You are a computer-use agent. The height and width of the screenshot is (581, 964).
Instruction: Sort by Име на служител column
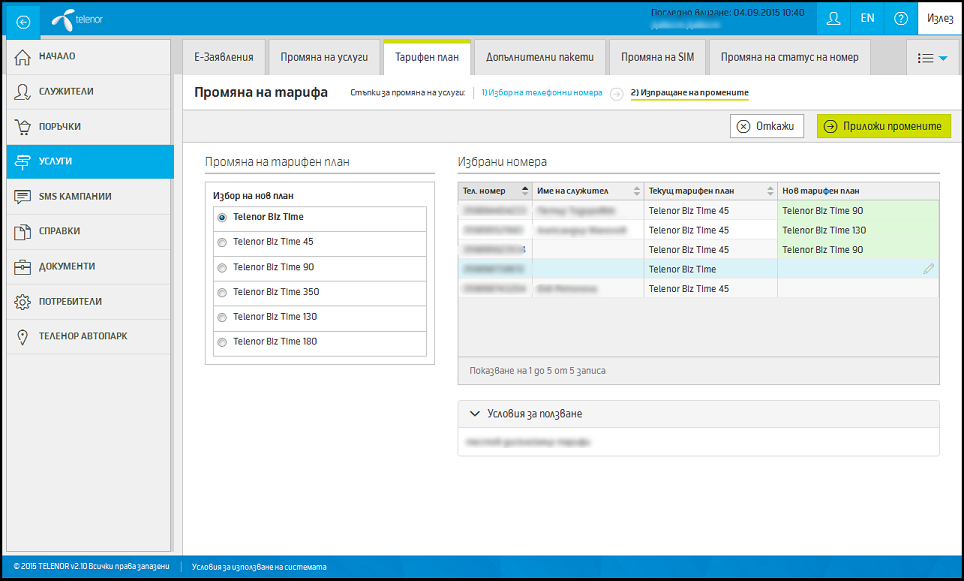[x=588, y=191]
